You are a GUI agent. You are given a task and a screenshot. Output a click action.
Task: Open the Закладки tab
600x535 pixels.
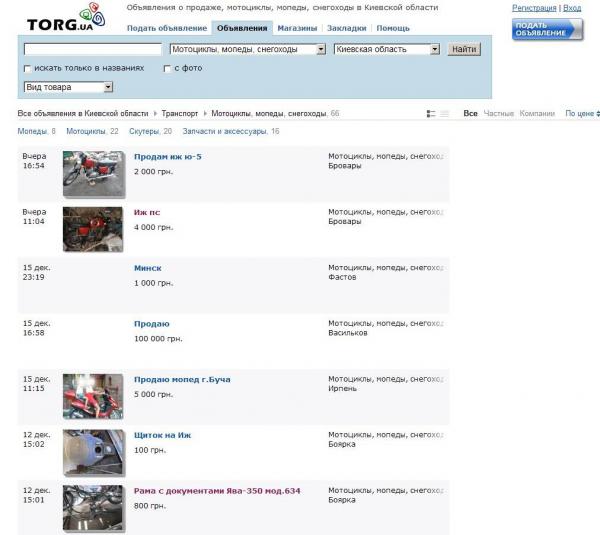pos(346,28)
